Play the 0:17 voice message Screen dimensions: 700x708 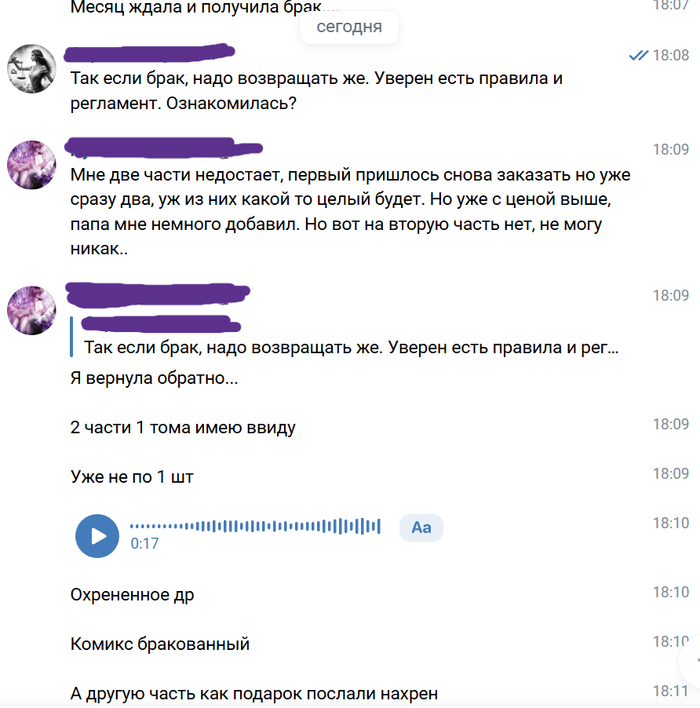[97, 536]
